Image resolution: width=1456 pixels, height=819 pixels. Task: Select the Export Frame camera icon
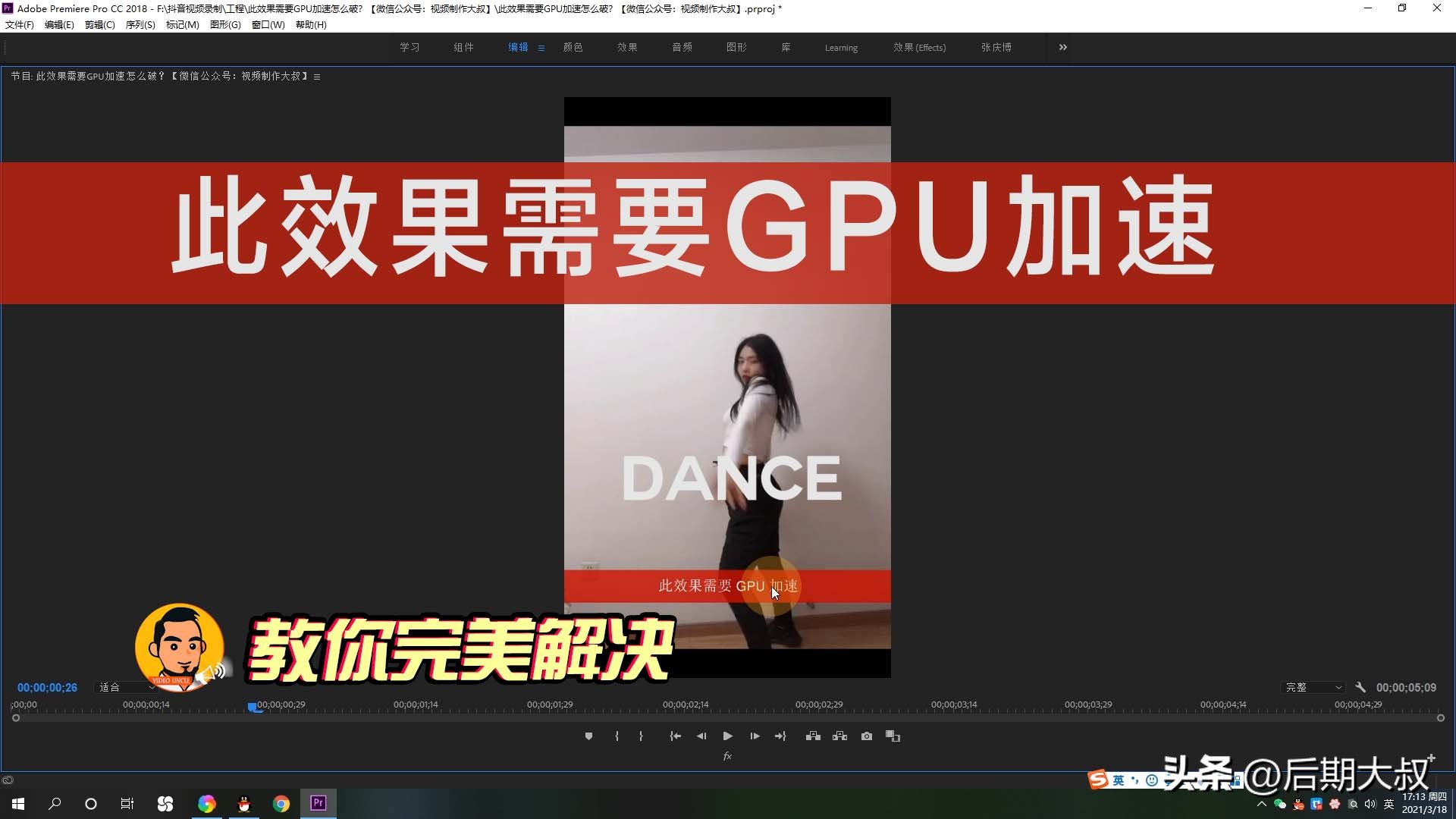point(867,736)
